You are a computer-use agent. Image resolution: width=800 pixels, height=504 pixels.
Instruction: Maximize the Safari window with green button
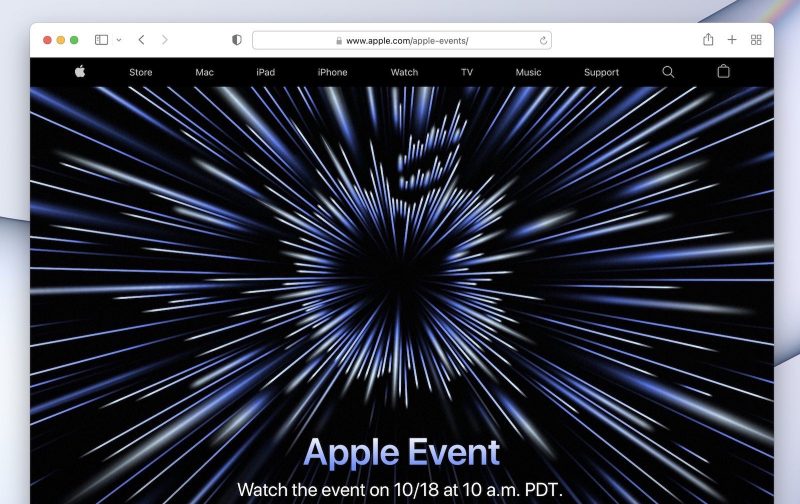click(74, 40)
